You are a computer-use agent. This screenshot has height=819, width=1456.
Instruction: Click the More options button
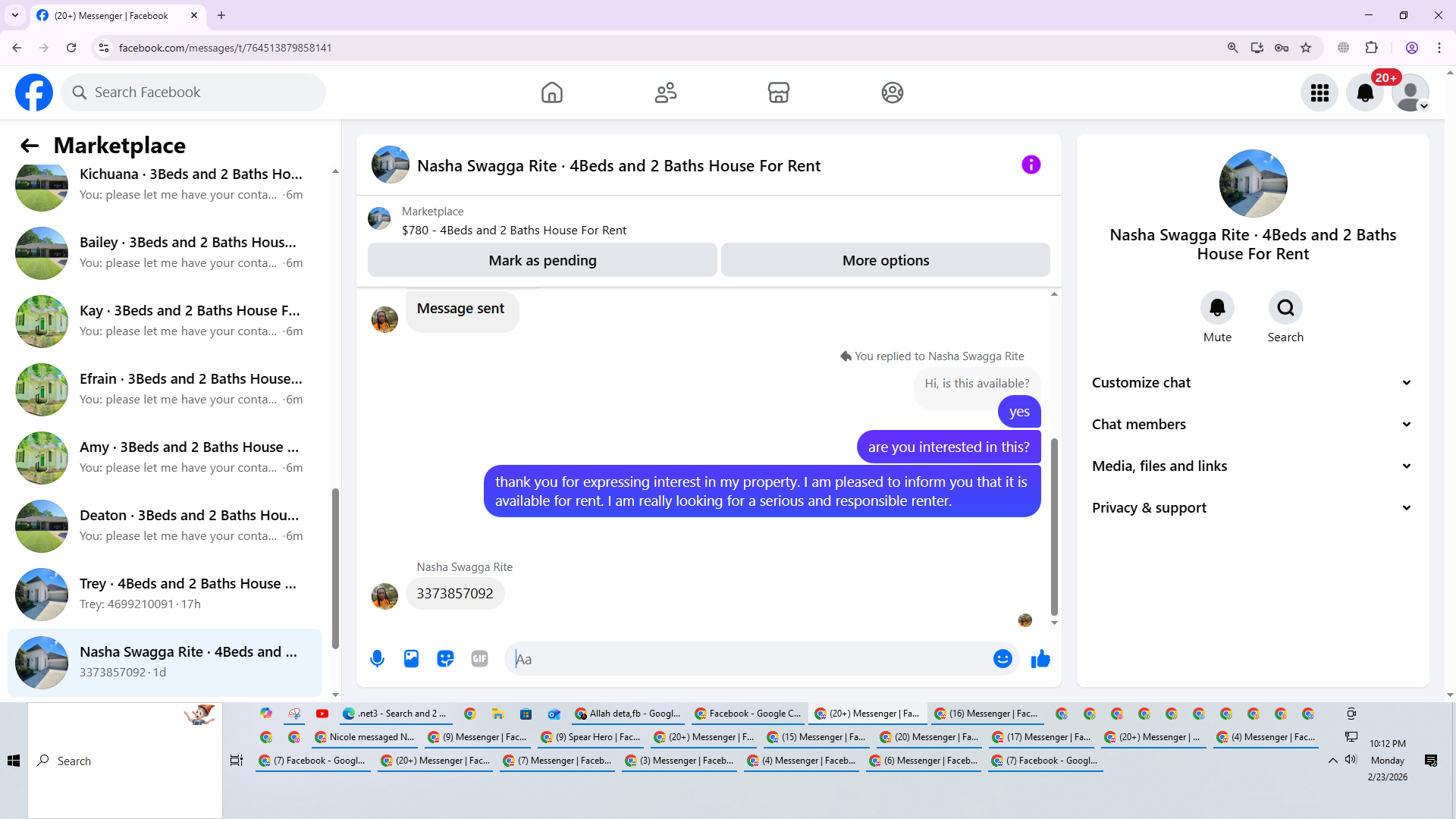click(x=885, y=260)
